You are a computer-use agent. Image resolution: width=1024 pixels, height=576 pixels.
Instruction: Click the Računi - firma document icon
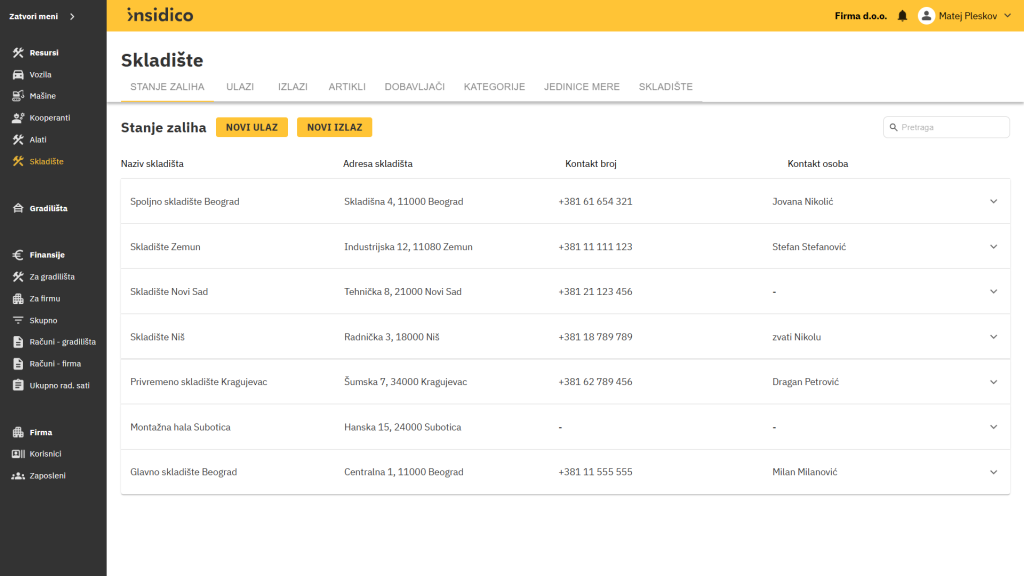point(18,364)
